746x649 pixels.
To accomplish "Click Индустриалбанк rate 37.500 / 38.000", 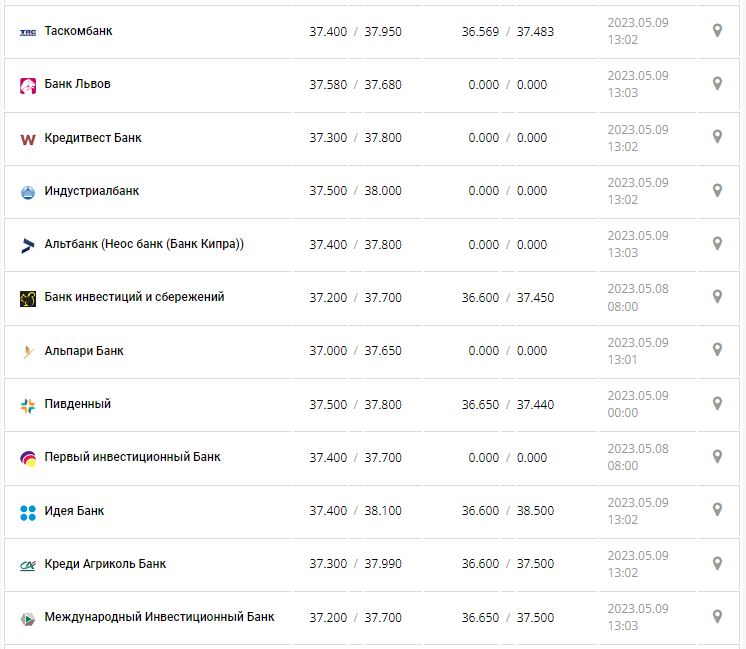I will [355, 191].
